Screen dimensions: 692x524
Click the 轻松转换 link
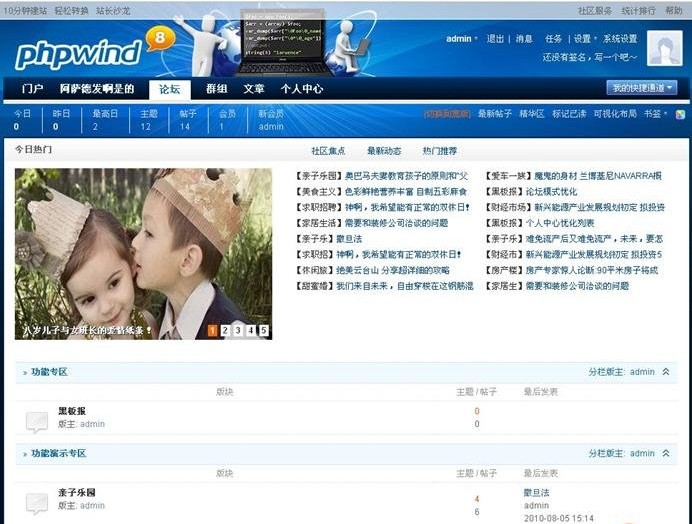pyautogui.click(x=71, y=11)
